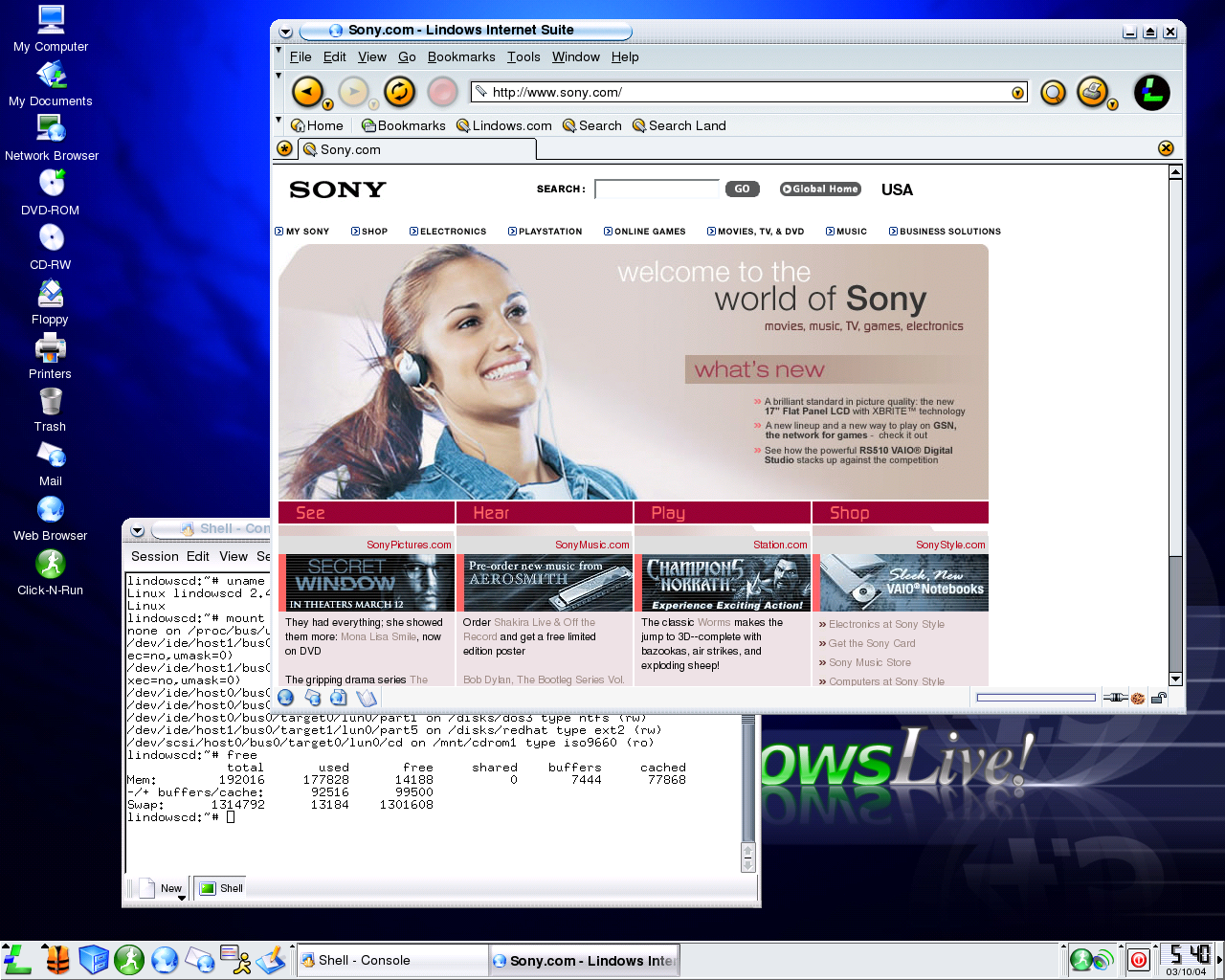1225x980 pixels.
Task: Click the Search Land bookmark link
Action: (679, 125)
